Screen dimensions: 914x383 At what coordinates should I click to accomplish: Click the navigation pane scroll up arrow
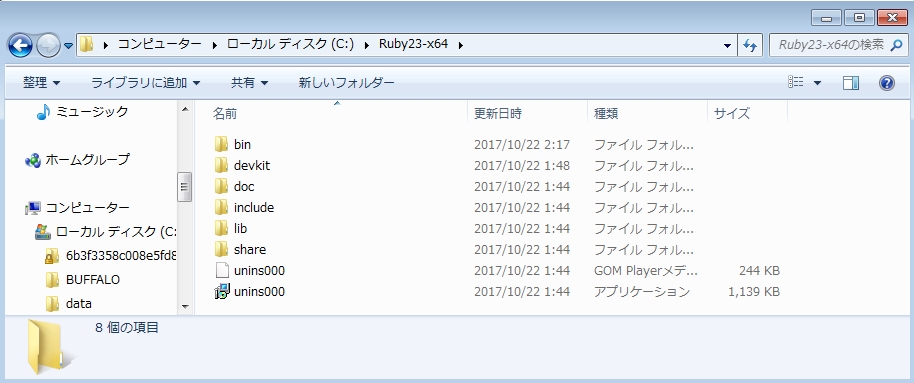[185, 109]
